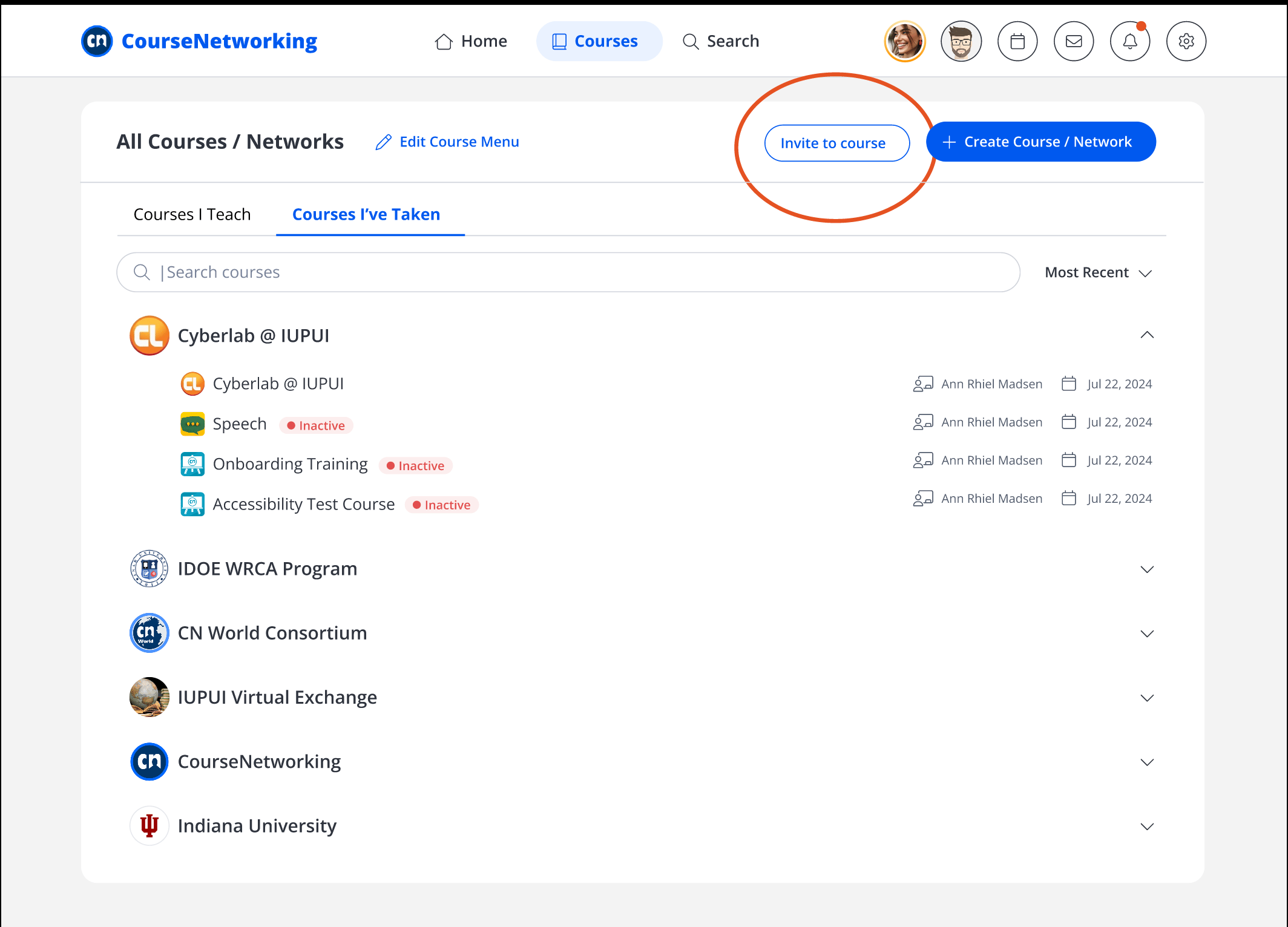
Task: Open the settings gear icon
Action: click(1186, 41)
